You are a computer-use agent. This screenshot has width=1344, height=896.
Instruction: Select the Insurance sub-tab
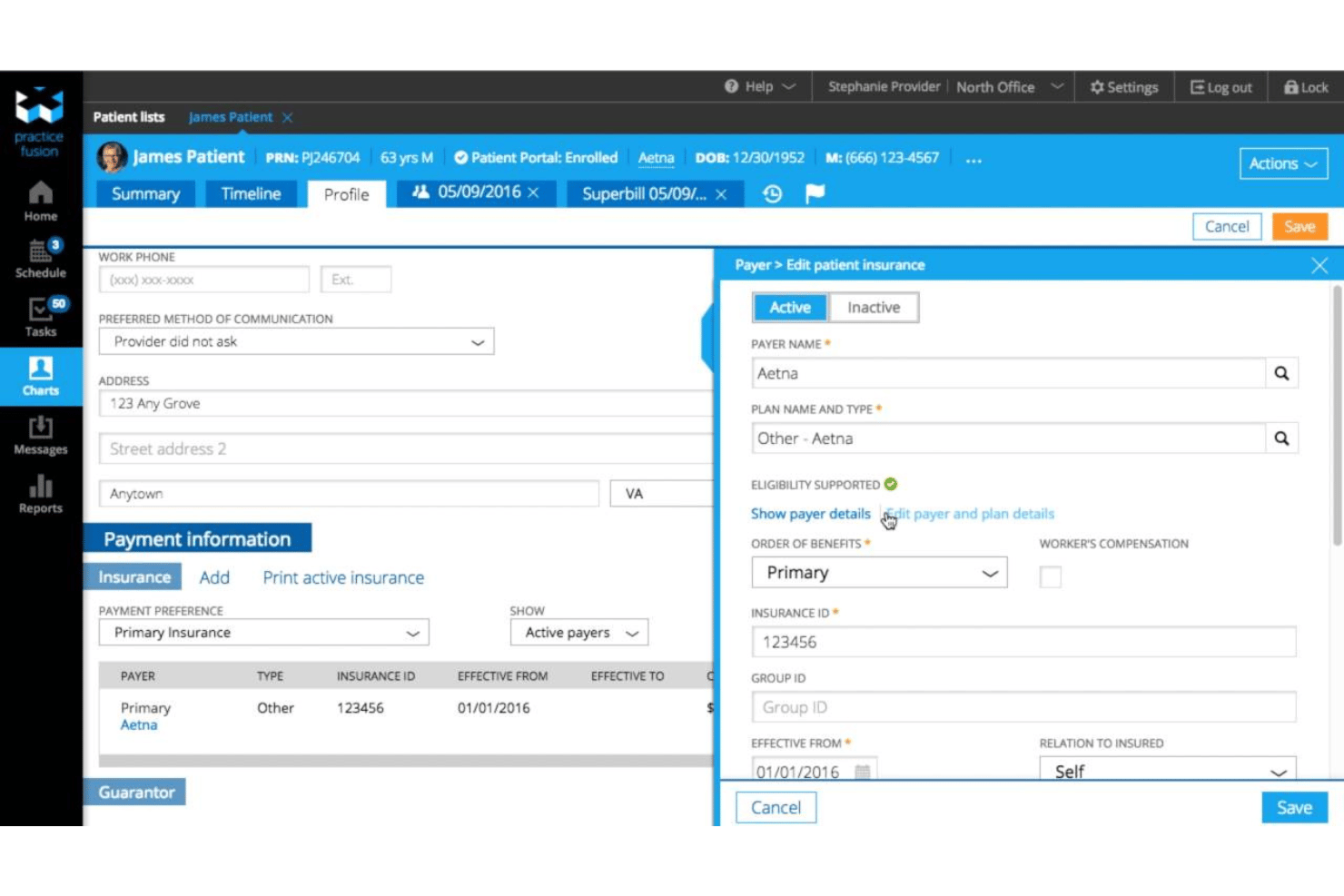134,577
